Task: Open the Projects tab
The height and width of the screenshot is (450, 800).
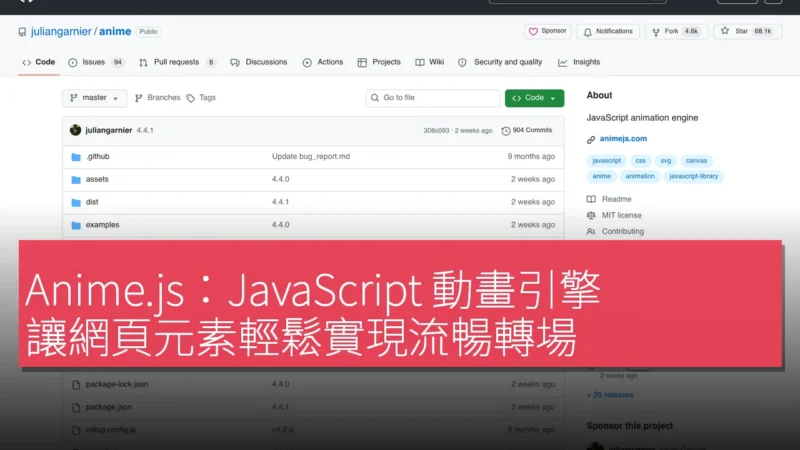Action: tap(379, 62)
